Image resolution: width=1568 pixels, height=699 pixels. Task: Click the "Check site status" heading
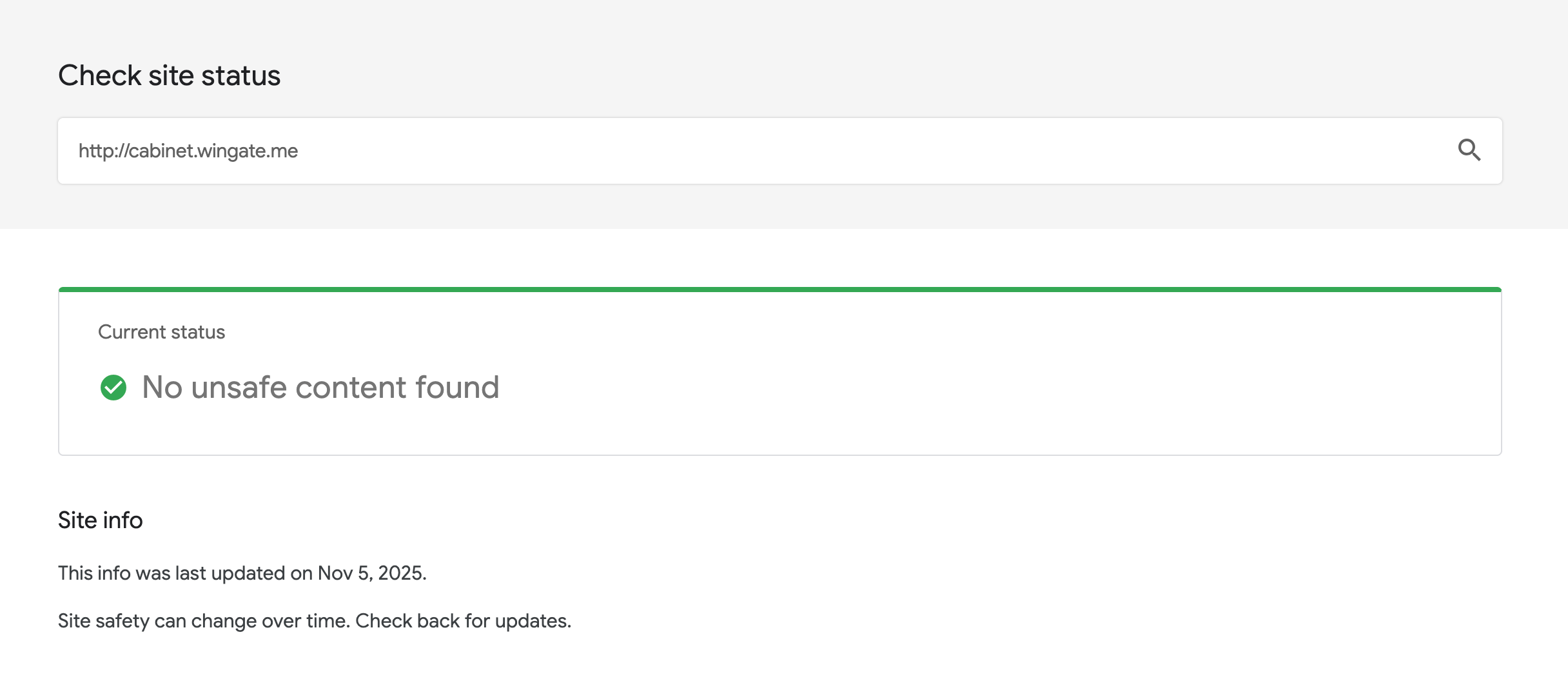coord(169,75)
